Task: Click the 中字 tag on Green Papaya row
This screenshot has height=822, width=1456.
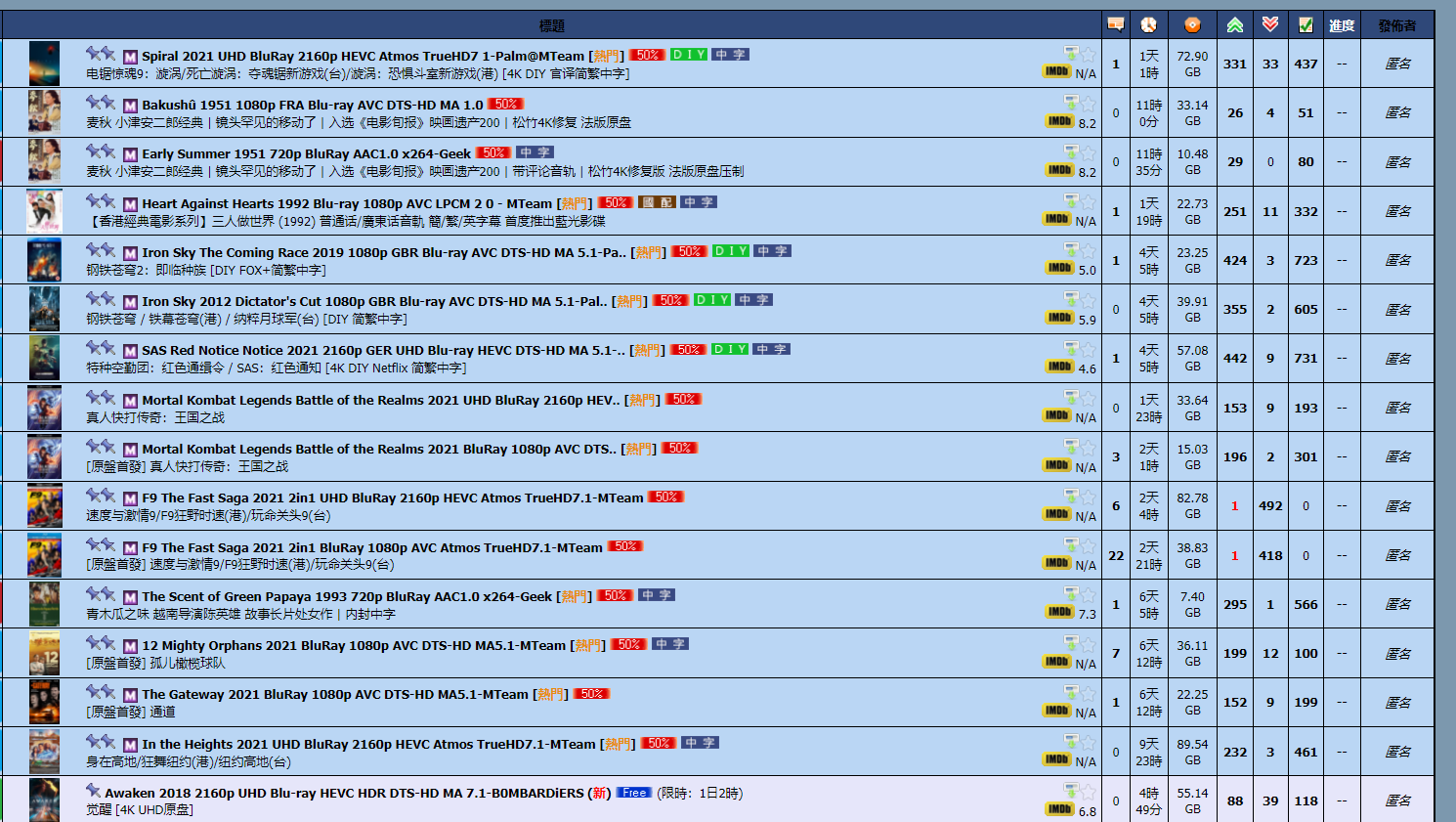Action: pyautogui.click(x=657, y=595)
